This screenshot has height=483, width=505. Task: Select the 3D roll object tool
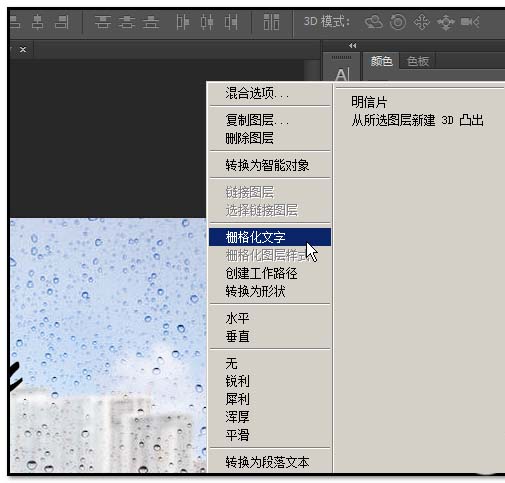click(x=398, y=22)
